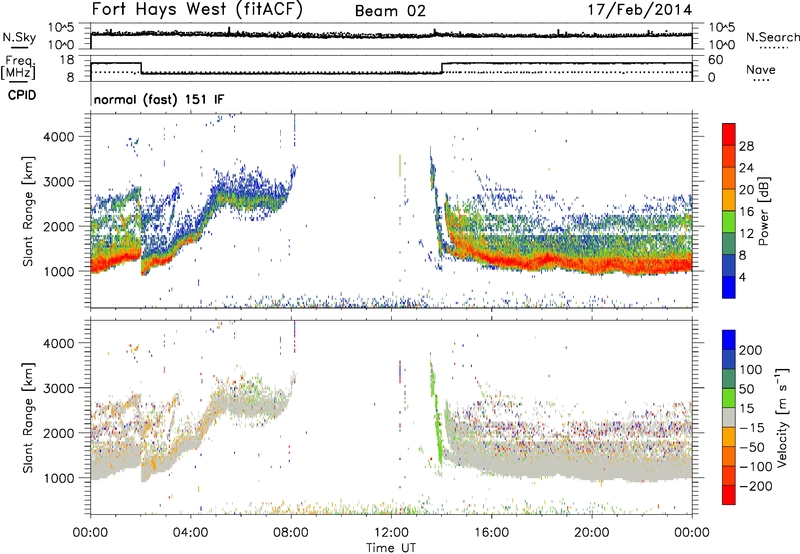Viewport: 800px width, 554px height.
Task: Click the '04:00' time tick label
Action: tap(191, 533)
